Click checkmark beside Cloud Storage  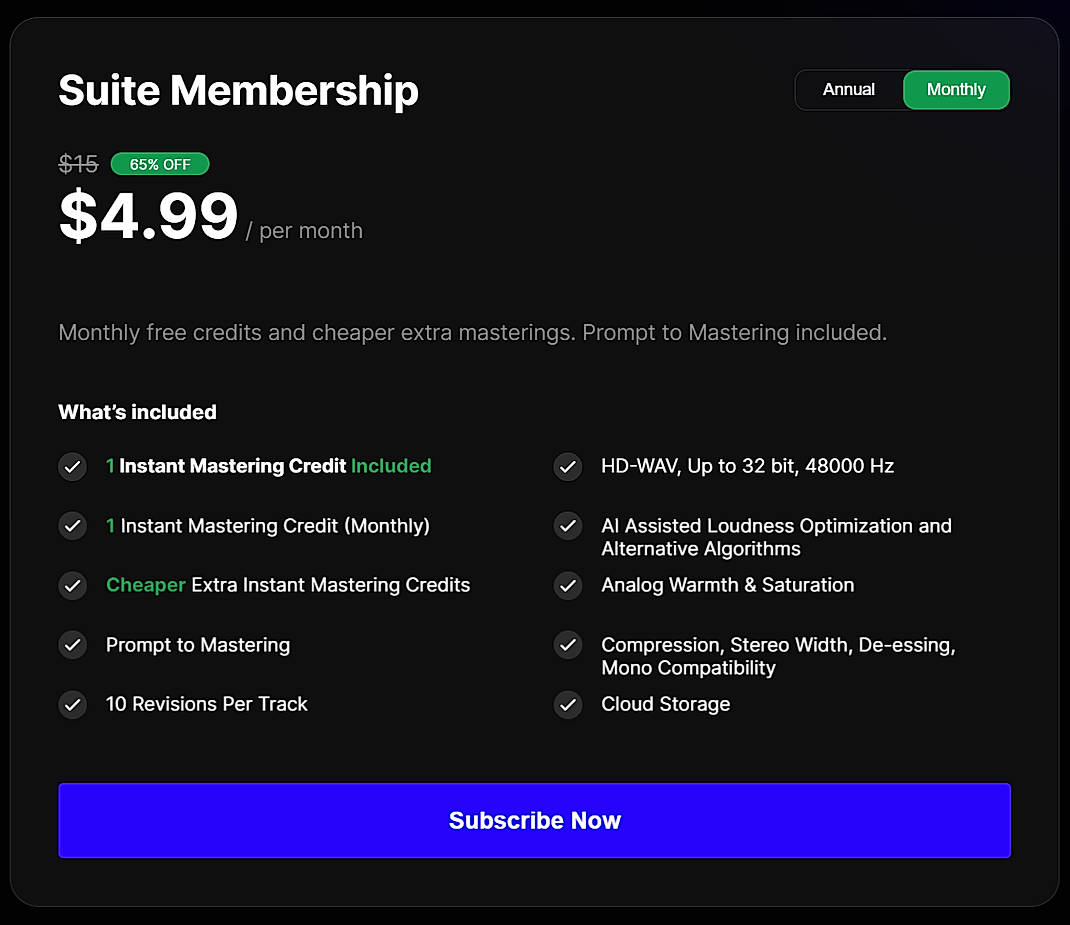tap(568, 704)
